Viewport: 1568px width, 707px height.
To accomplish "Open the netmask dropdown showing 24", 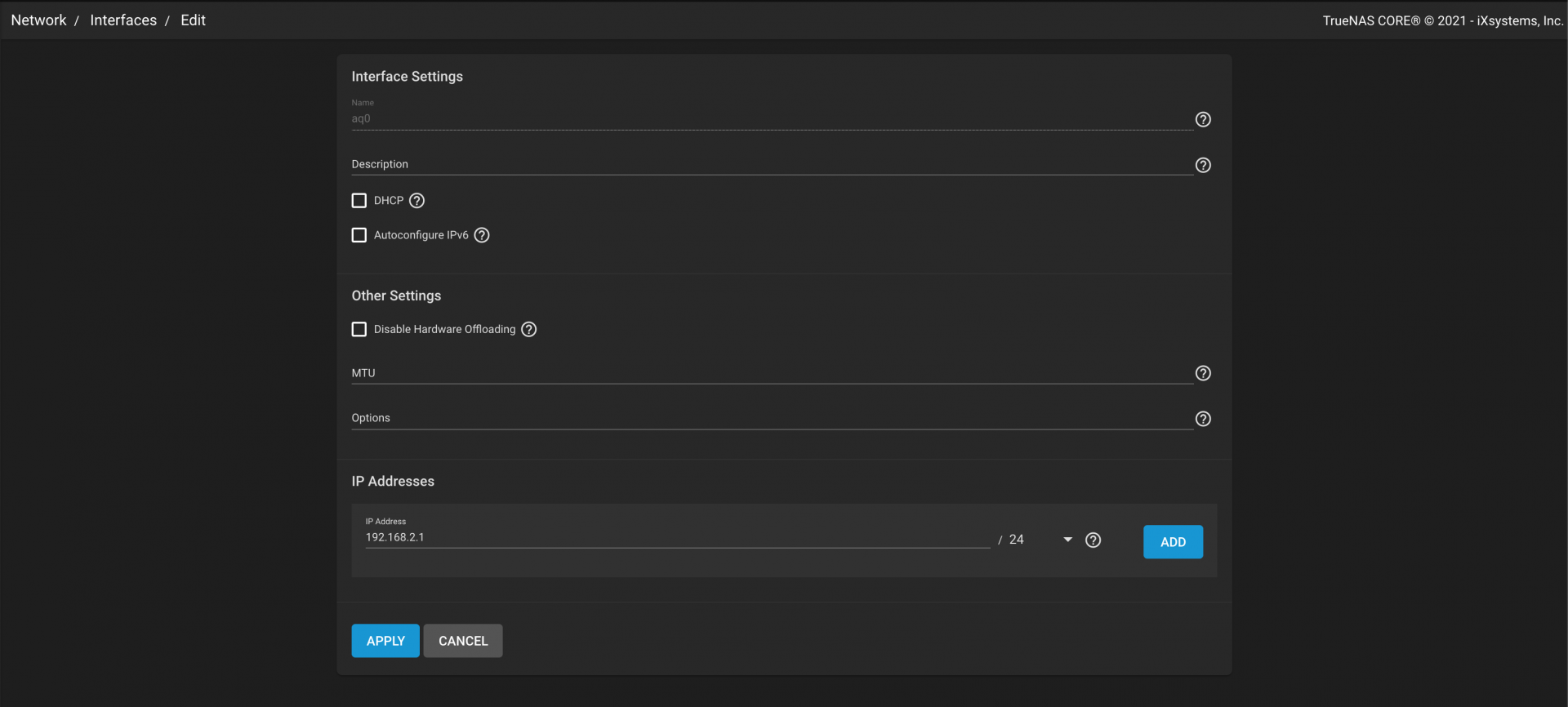I will pyautogui.click(x=1040, y=540).
